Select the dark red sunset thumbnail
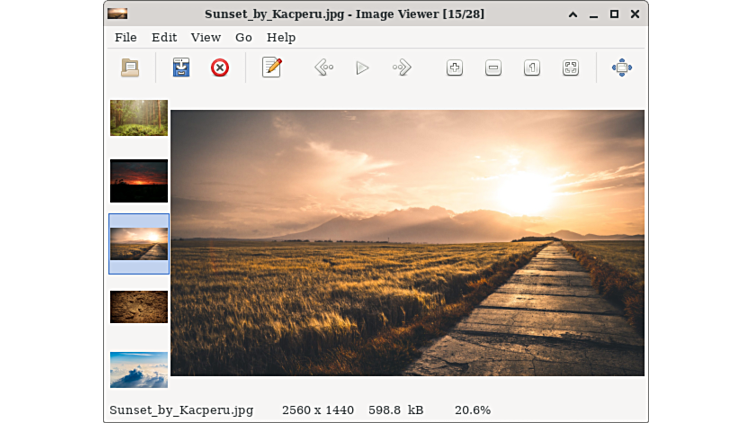752x423 pixels. click(x=139, y=181)
